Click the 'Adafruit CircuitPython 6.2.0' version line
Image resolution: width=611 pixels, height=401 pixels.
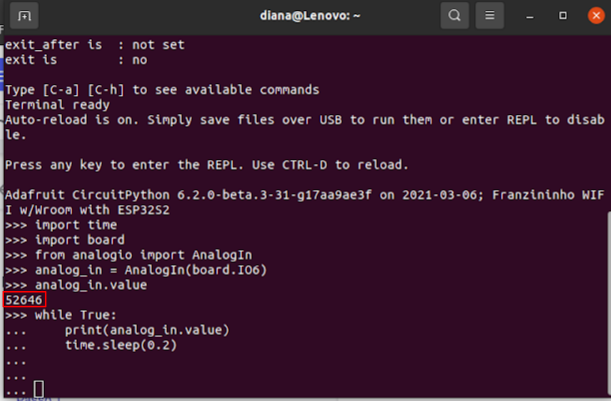click(304, 202)
